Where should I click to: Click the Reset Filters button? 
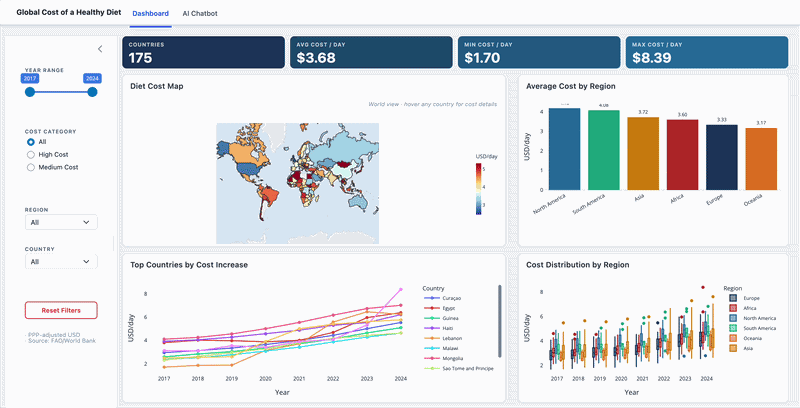(61, 310)
